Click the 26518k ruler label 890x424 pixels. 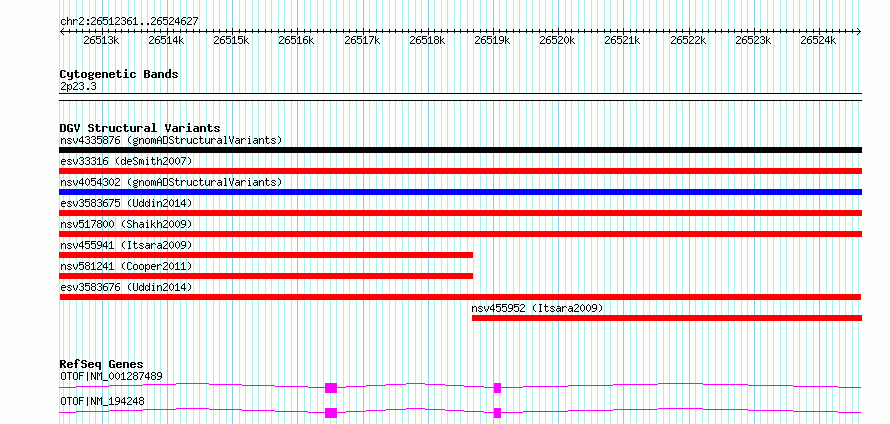click(427, 40)
